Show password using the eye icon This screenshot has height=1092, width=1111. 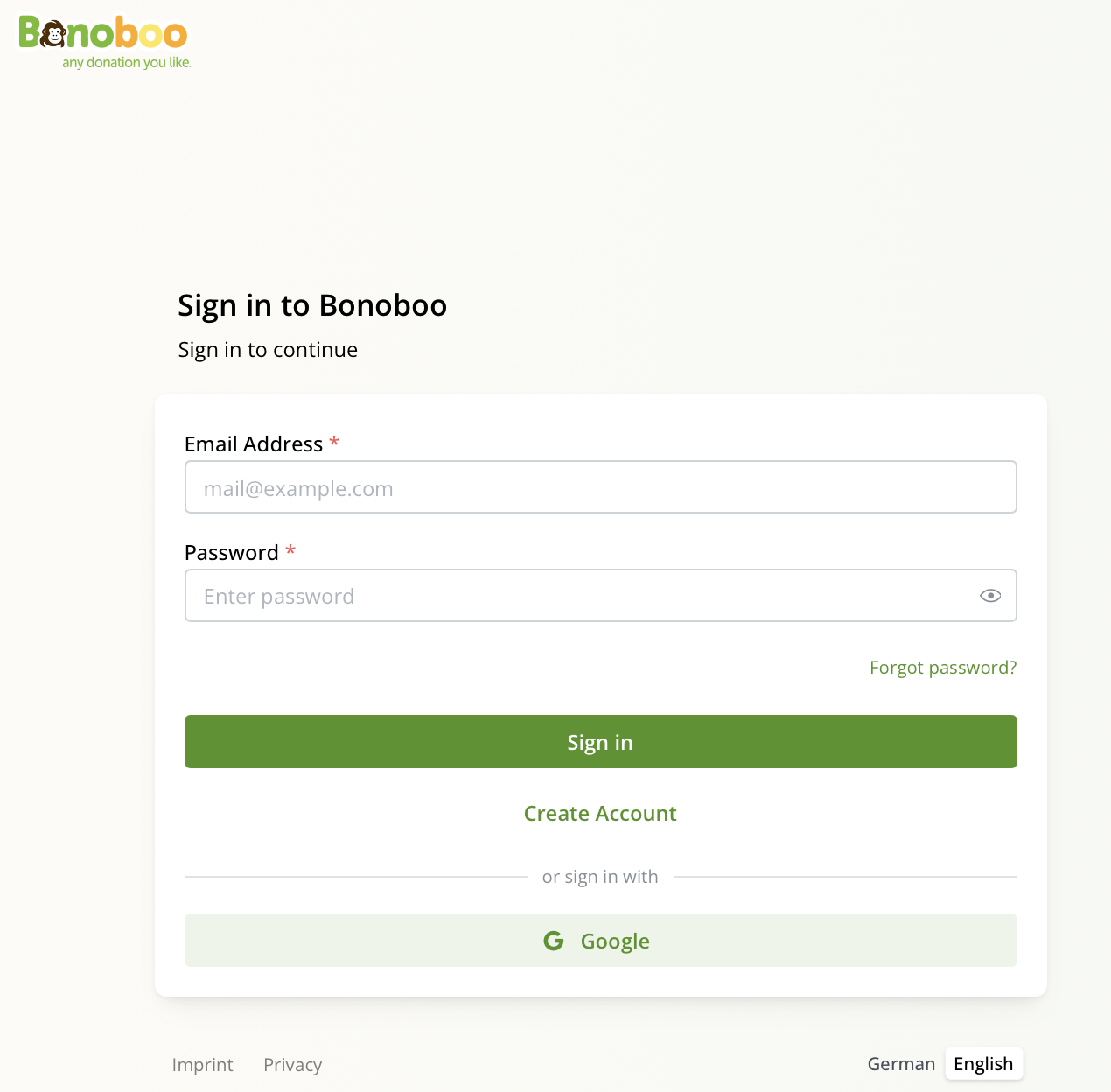tap(990, 596)
